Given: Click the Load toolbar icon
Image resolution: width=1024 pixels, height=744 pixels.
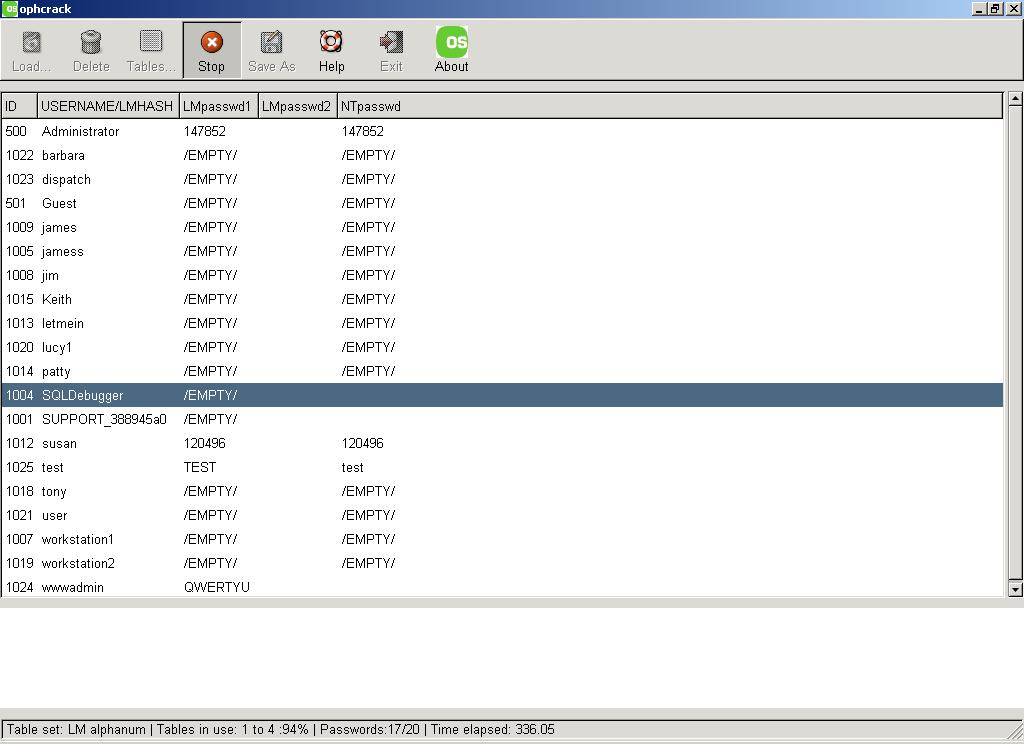Looking at the screenshot, I should coord(31,43).
